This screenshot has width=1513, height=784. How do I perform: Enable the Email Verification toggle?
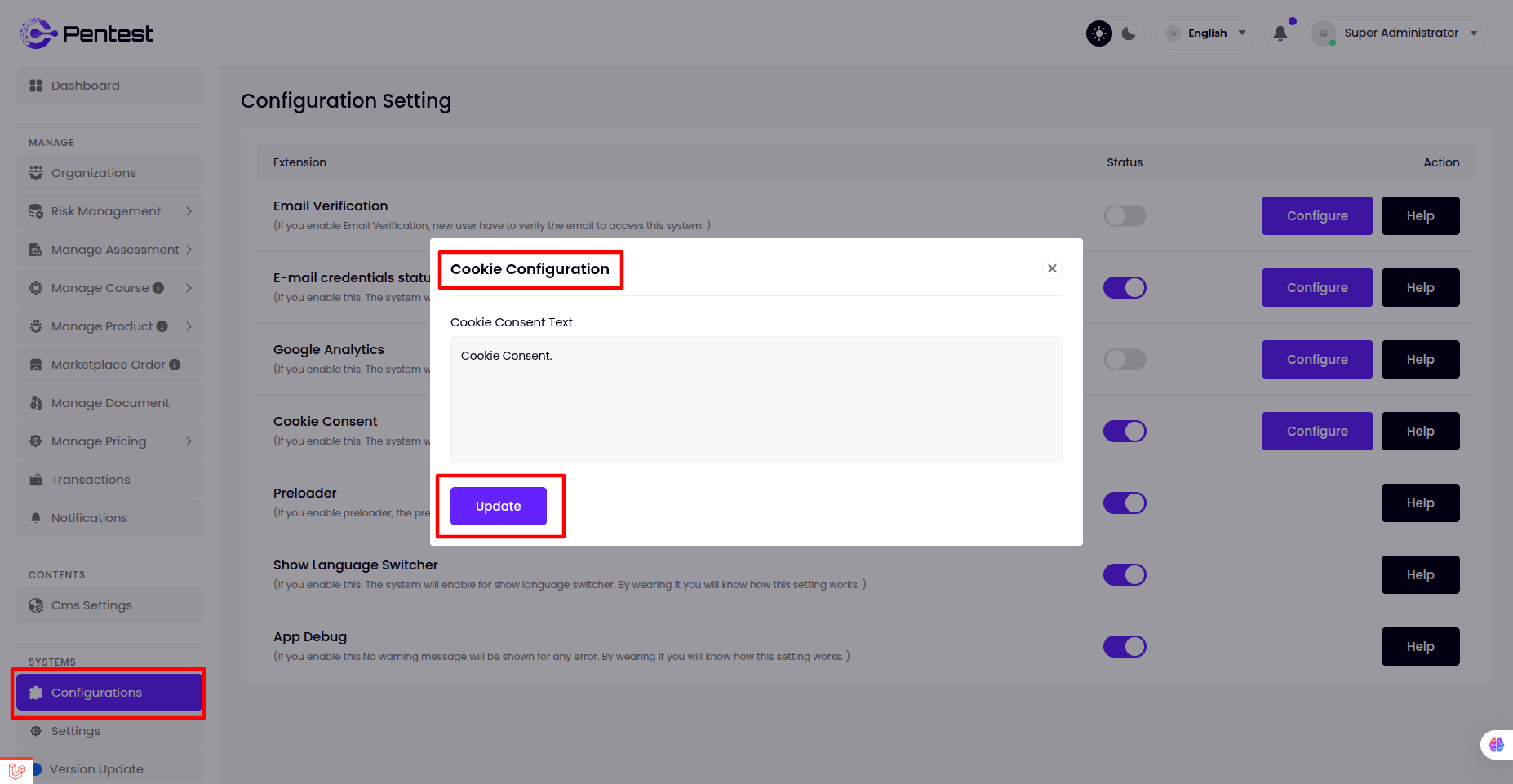click(x=1125, y=215)
